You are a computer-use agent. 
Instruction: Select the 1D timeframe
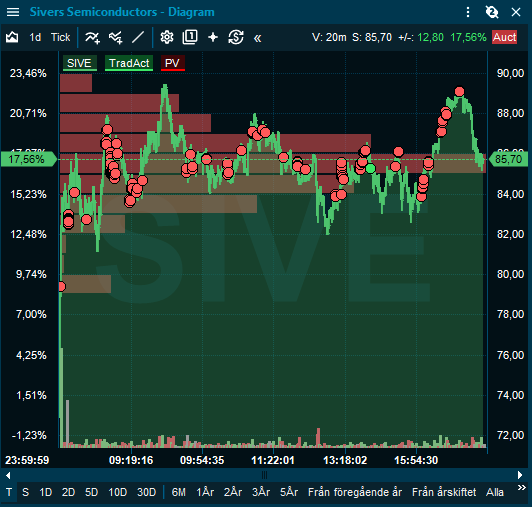[x=45, y=492]
